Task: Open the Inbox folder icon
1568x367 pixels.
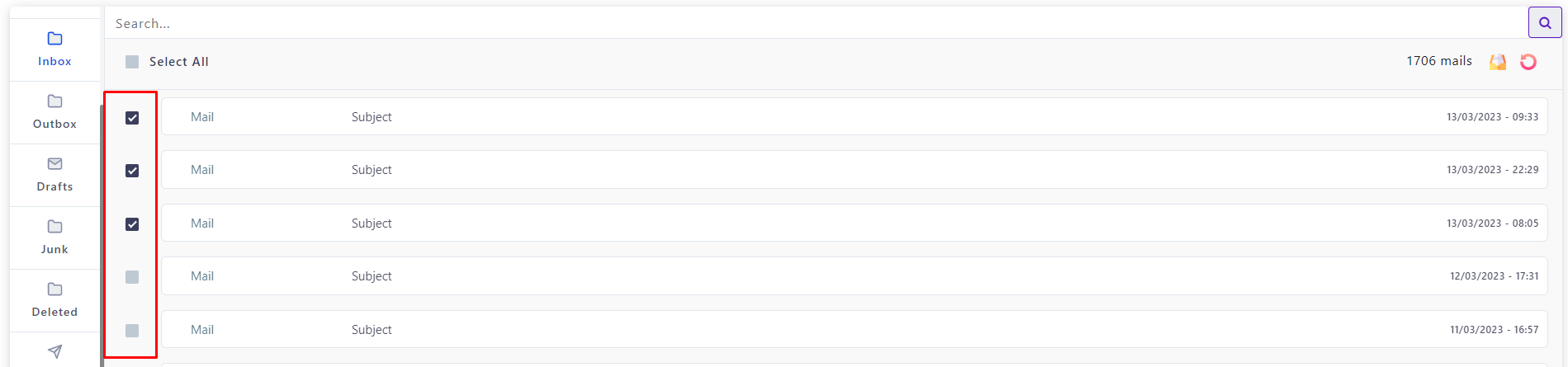Action: 54,39
